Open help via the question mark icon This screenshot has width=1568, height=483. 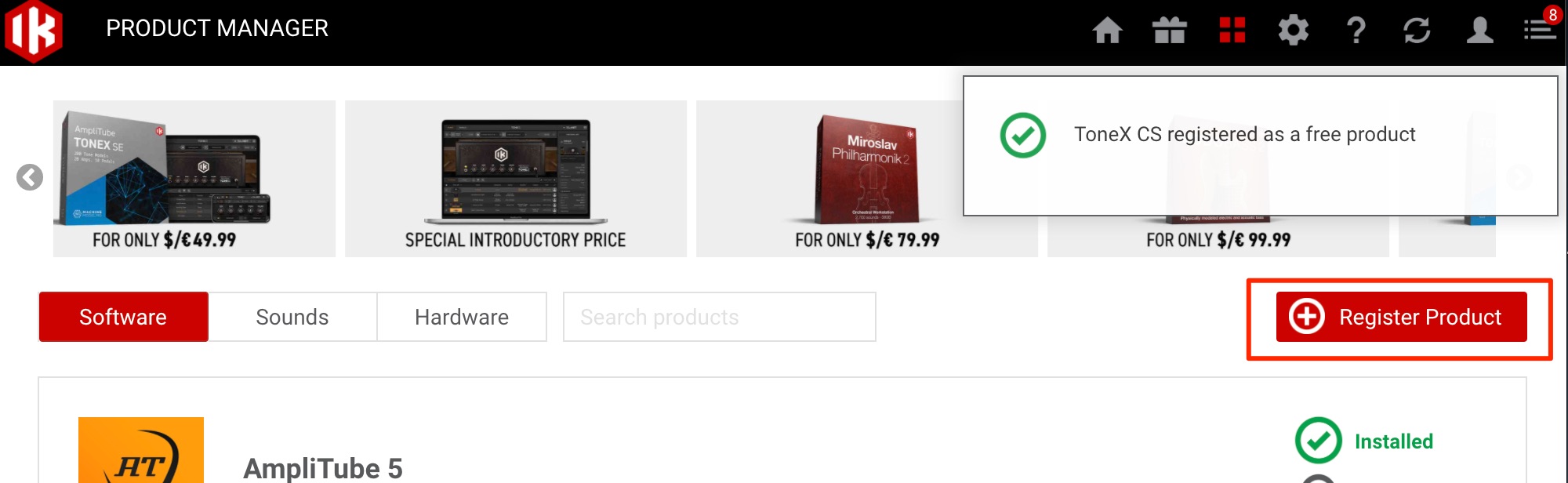1356,31
